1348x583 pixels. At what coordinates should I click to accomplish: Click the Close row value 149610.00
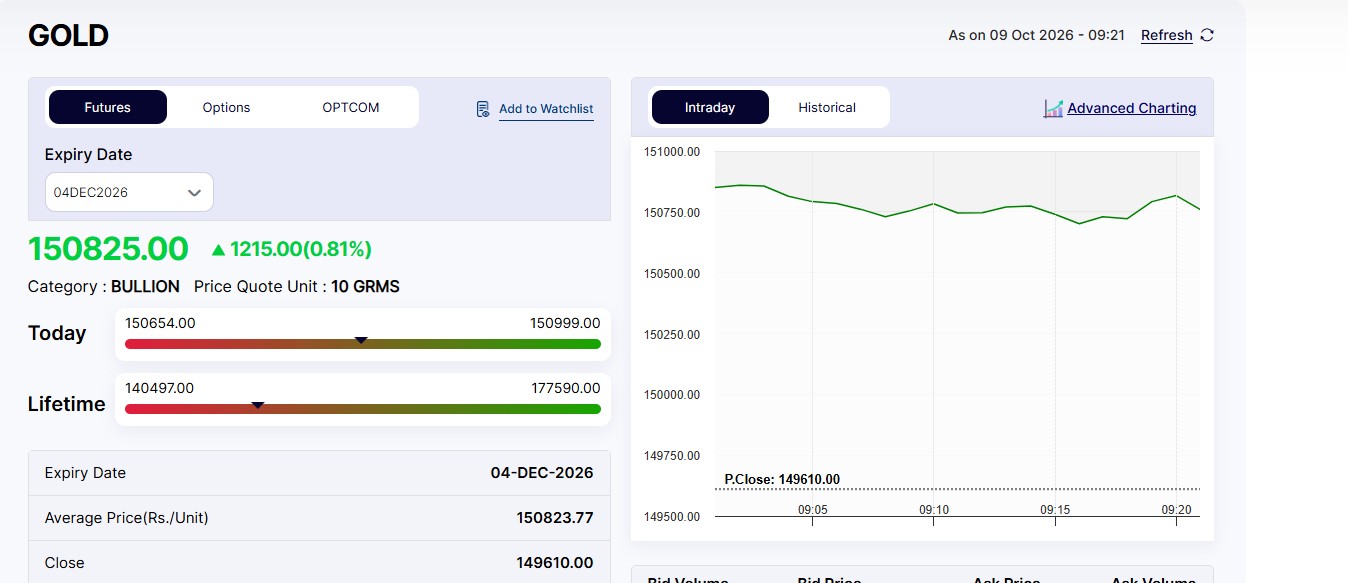tap(555, 563)
